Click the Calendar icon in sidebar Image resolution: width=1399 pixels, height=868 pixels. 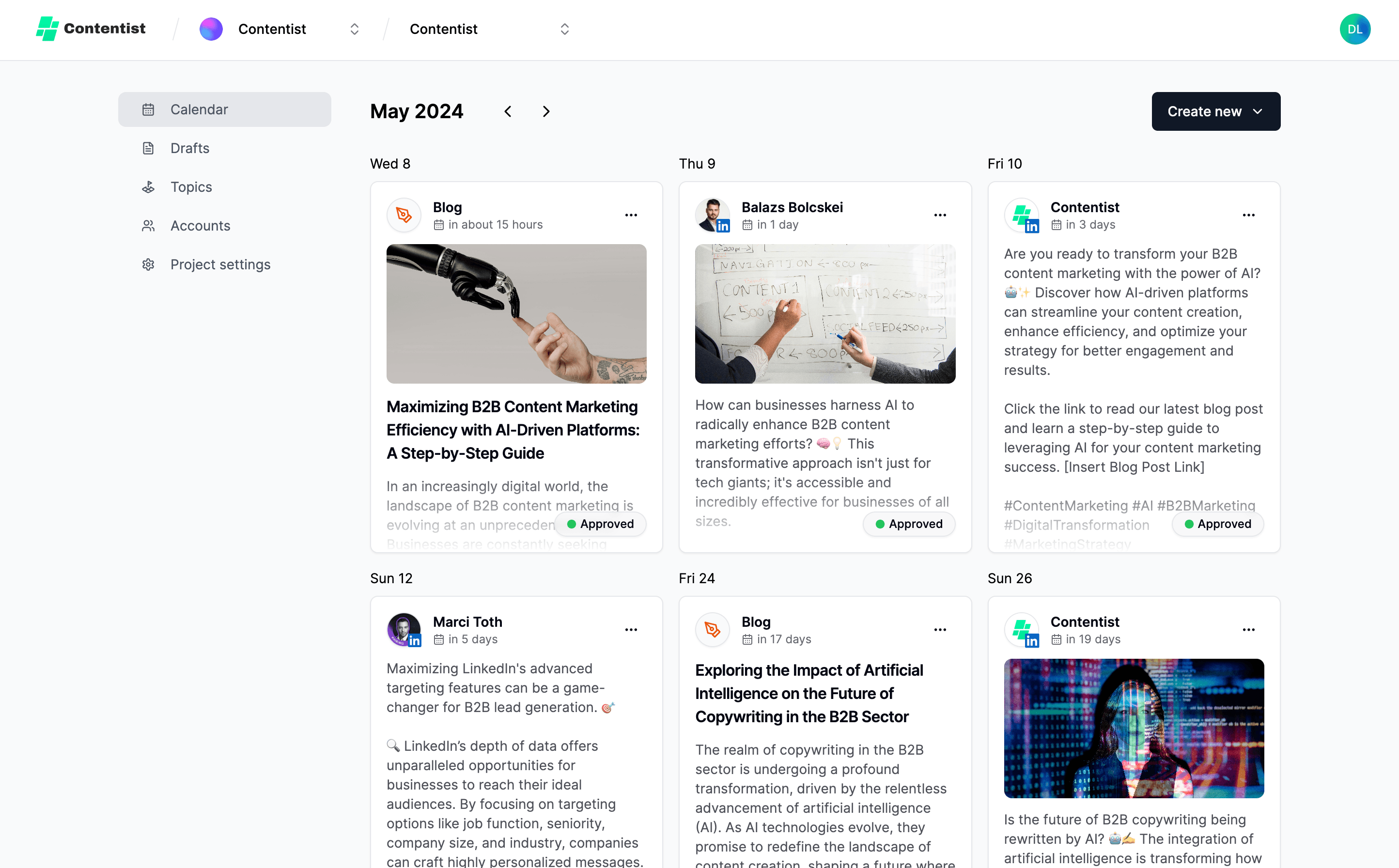pos(148,109)
